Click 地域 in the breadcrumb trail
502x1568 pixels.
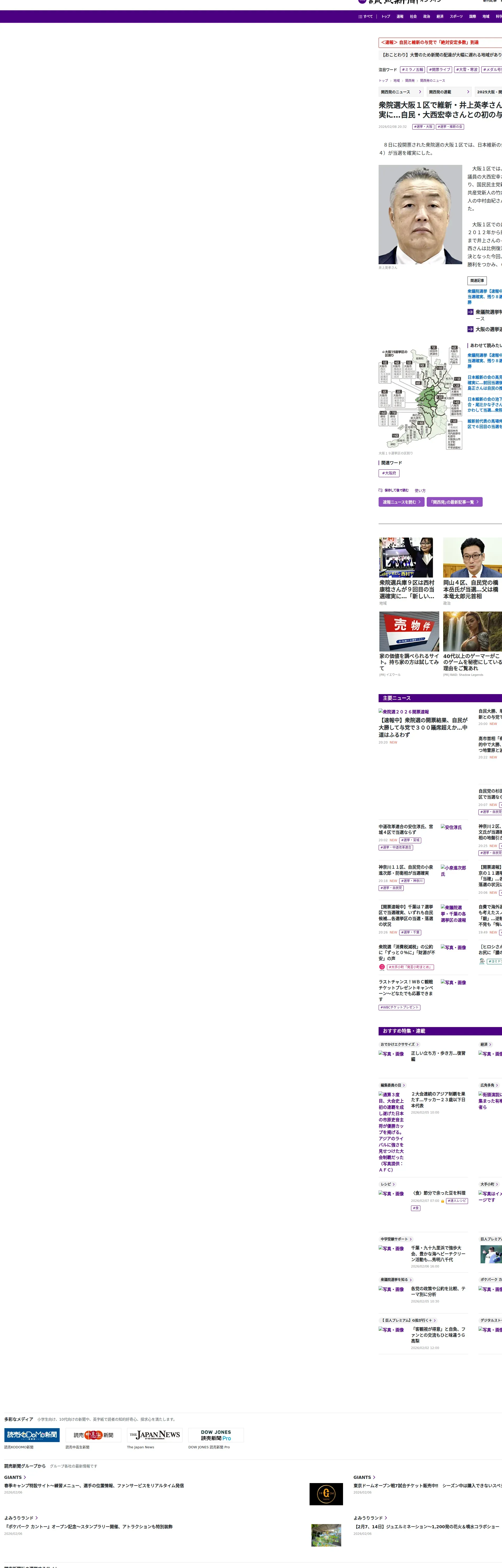point(396,80)
